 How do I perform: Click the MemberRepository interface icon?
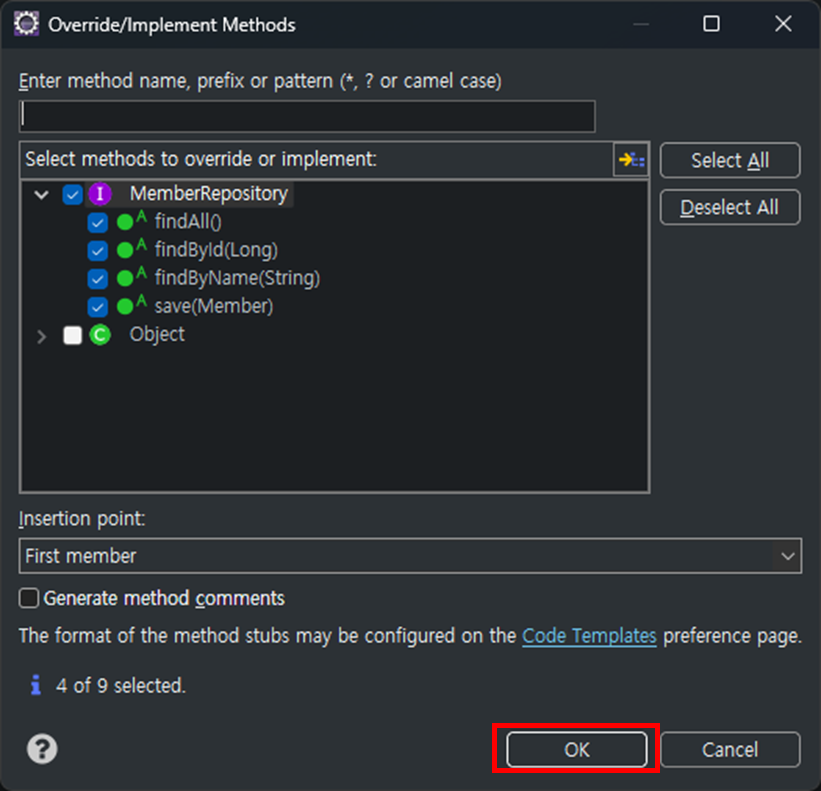pyautogui.click(x=100, y=194)
